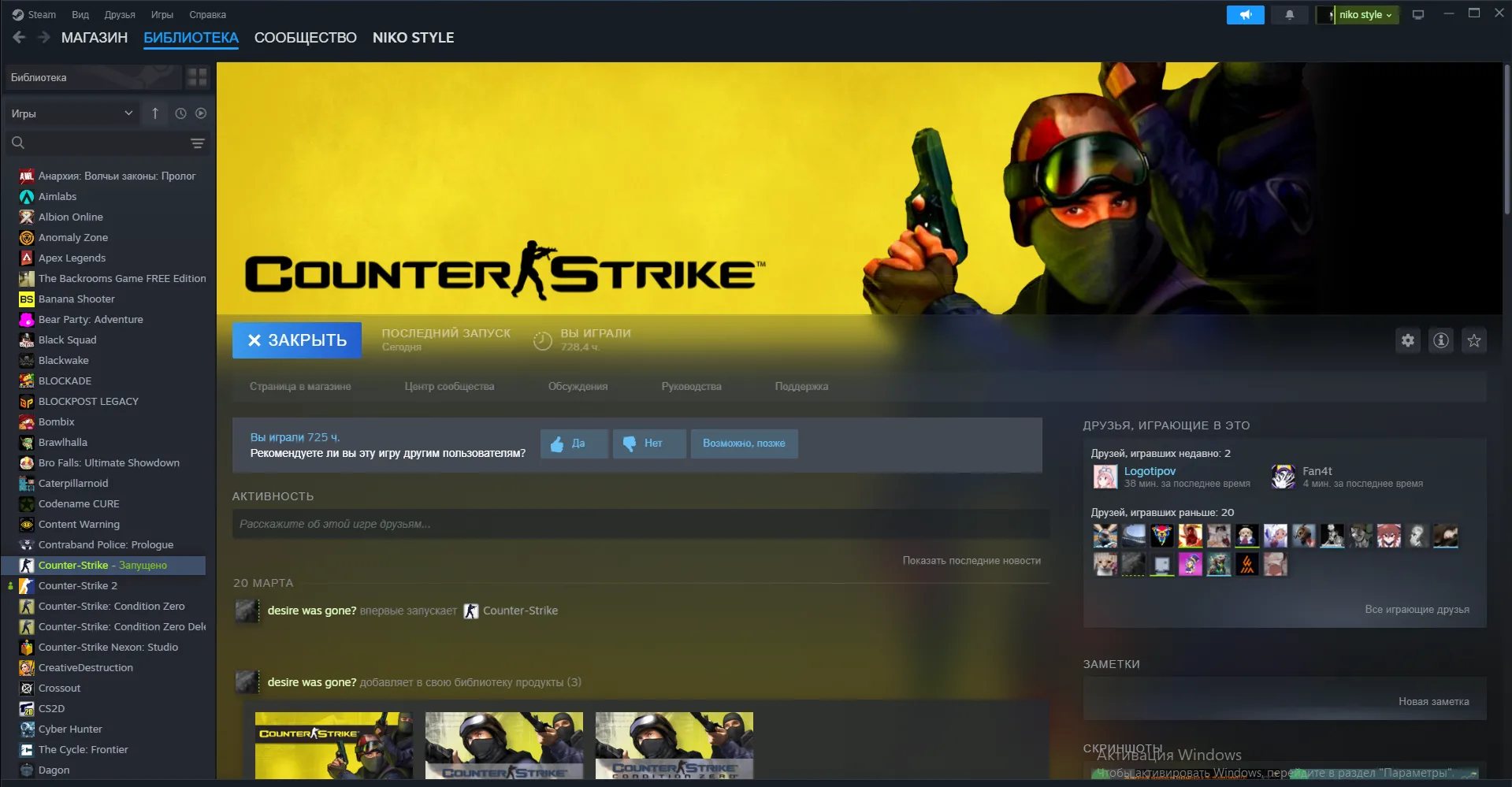The image size is (1512, 787).
Task: Switch to СООБЩЕСТВО tab
Action: [306, 38]
